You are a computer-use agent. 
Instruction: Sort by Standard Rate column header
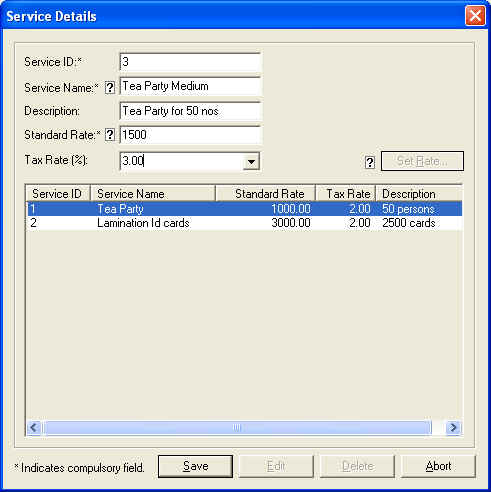point(266,194)
